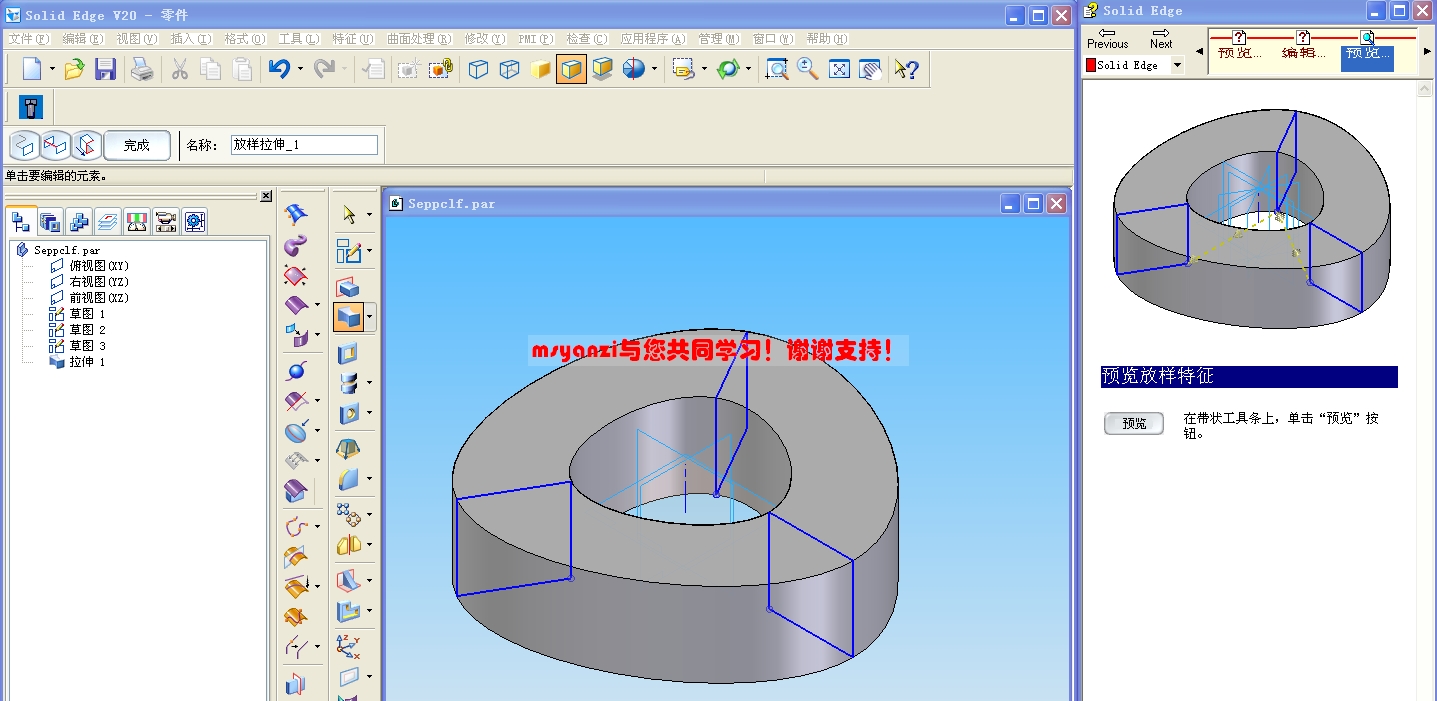Click Previous in the Solid Edge help window
1437x701 pixels.
tap(1108, 38)
